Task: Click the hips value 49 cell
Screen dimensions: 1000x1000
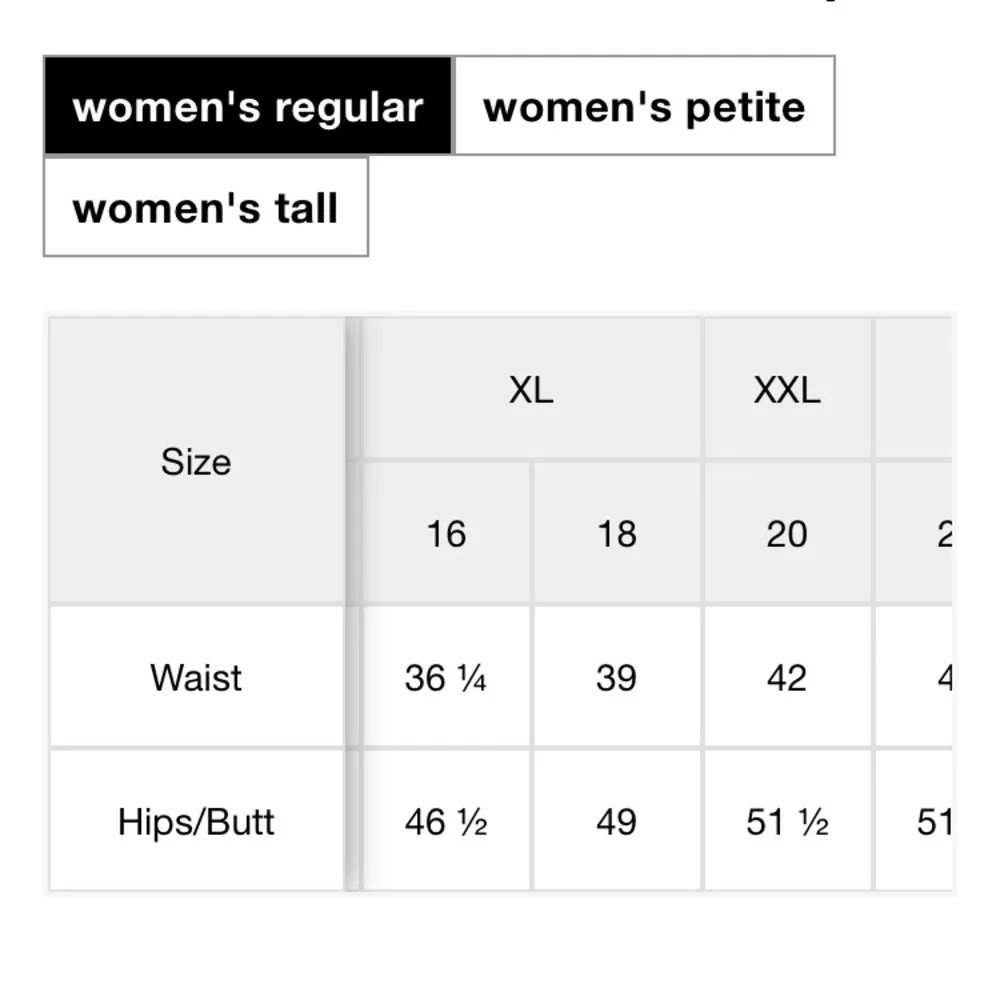Action: point(616,821)
